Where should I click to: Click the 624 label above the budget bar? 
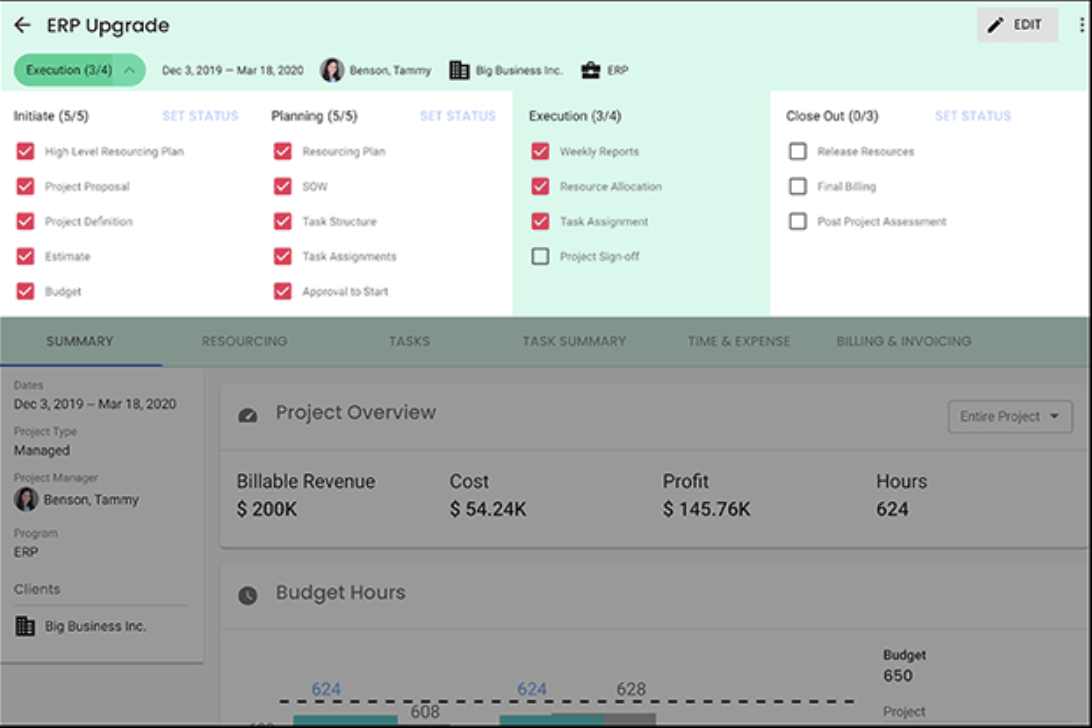pos(326,689)
